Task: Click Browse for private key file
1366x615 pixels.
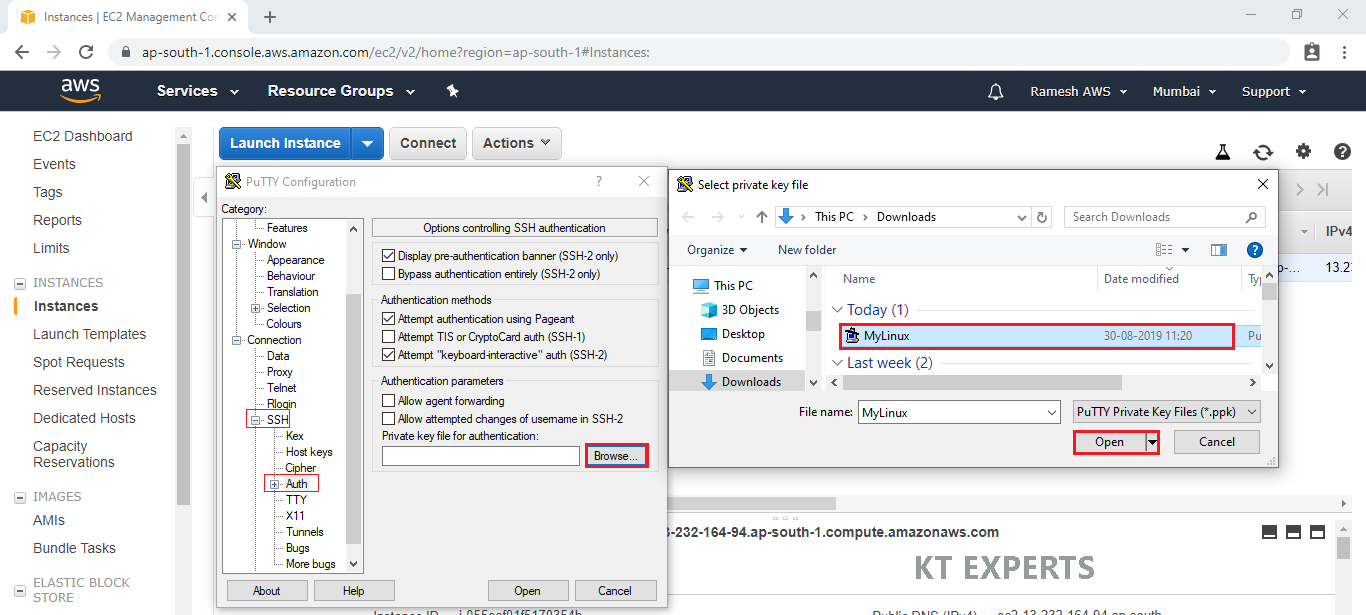Action: (x=615, y=456)
